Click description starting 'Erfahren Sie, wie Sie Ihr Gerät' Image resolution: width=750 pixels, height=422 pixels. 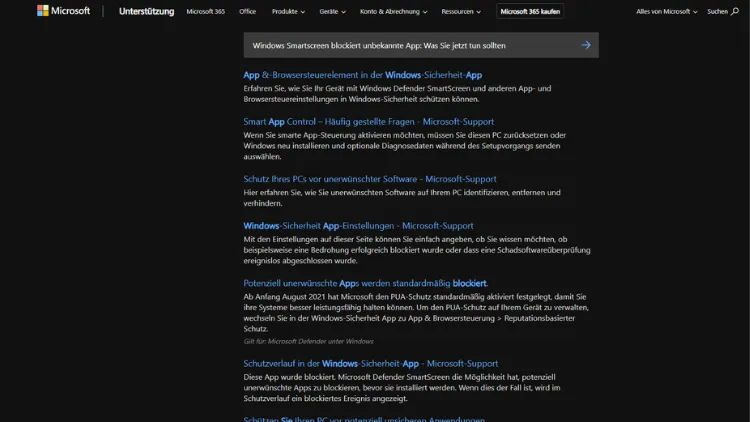pyautogui.click(x=397, y=93)
